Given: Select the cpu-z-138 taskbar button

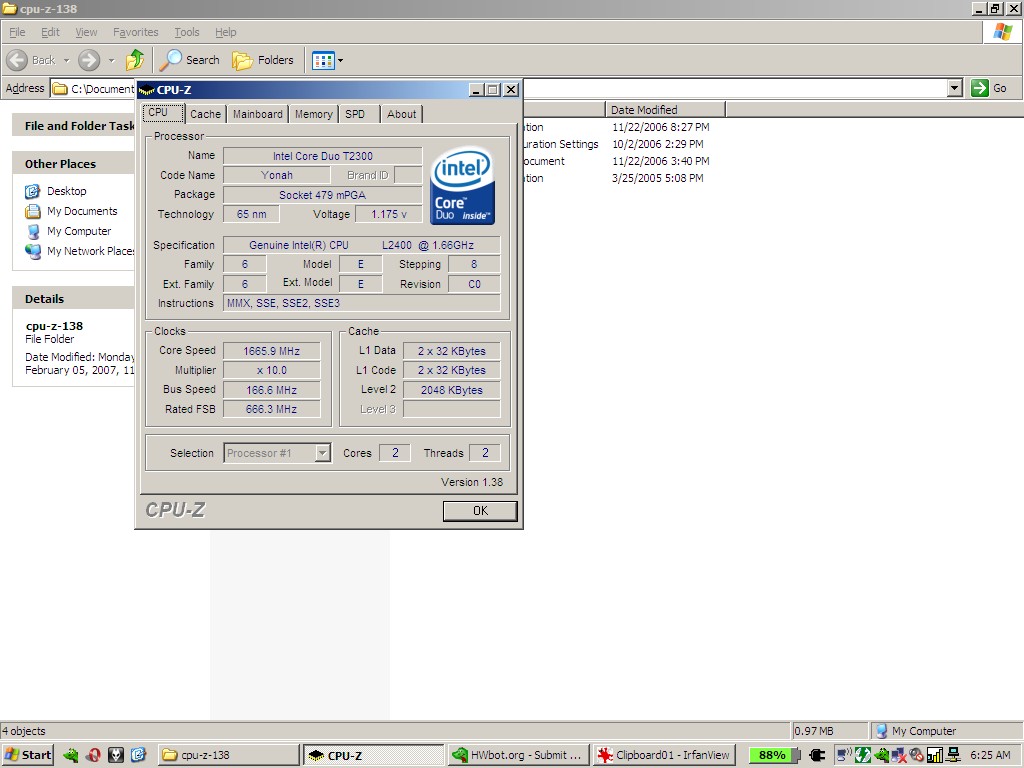Looking at the screenshot, I should click(x=228, y=755).
